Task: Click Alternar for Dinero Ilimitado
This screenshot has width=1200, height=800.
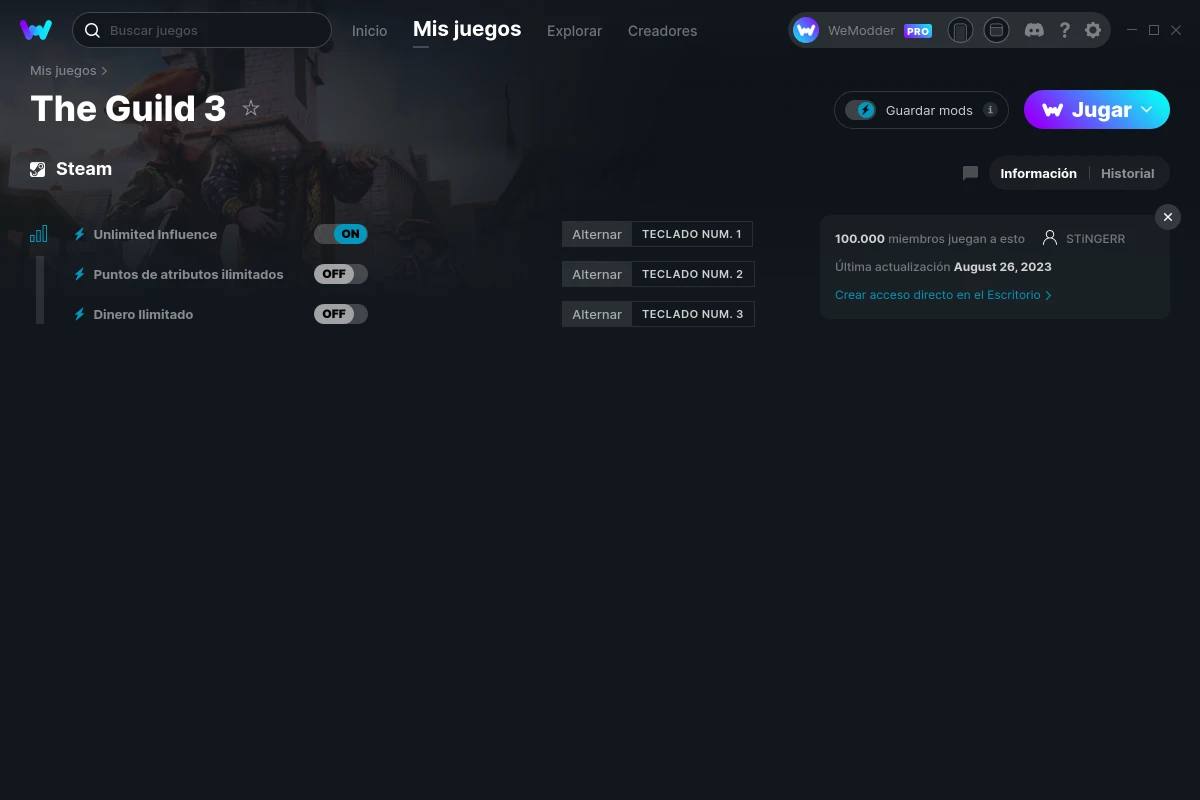Action: coord(597,314)
